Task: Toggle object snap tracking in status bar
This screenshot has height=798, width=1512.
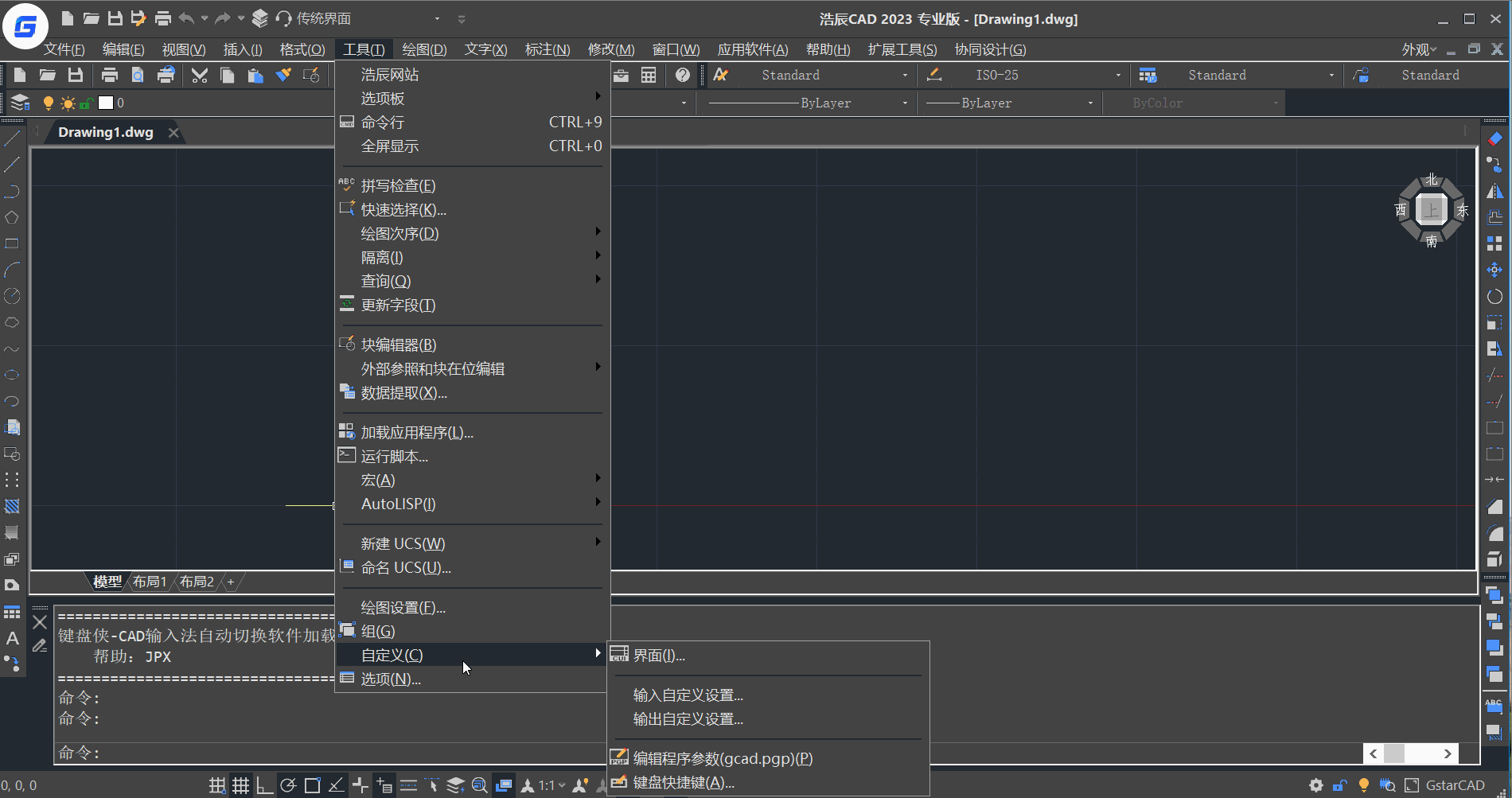Action: coord(336,785)
